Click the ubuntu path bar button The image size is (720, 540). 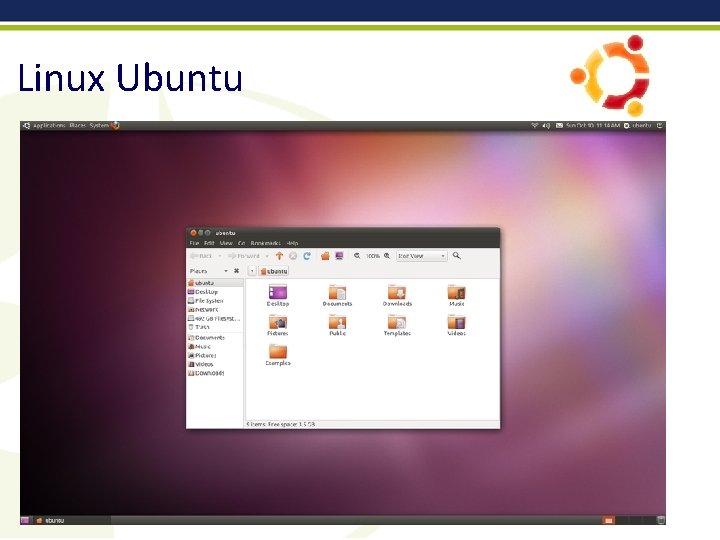tap(274, 271)
